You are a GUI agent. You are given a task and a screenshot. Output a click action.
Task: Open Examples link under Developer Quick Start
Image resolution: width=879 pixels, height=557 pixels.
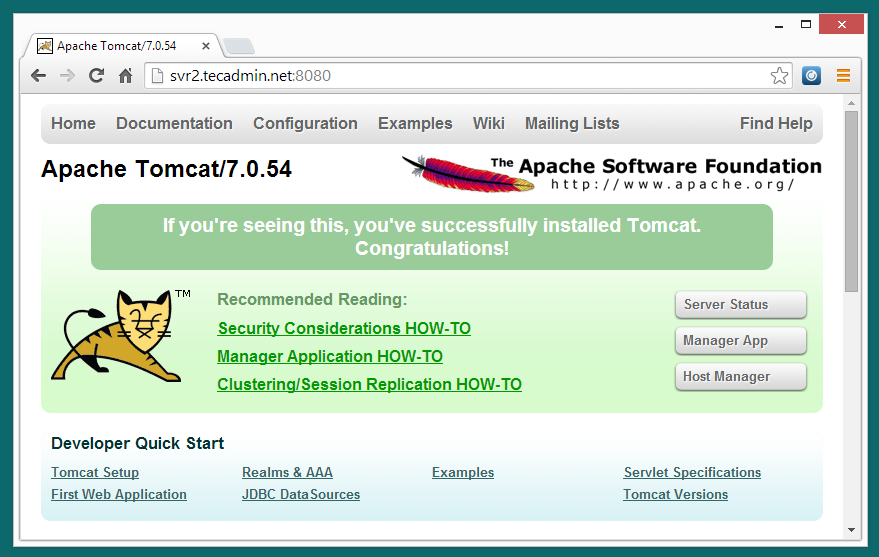click(x=463, y=472)
